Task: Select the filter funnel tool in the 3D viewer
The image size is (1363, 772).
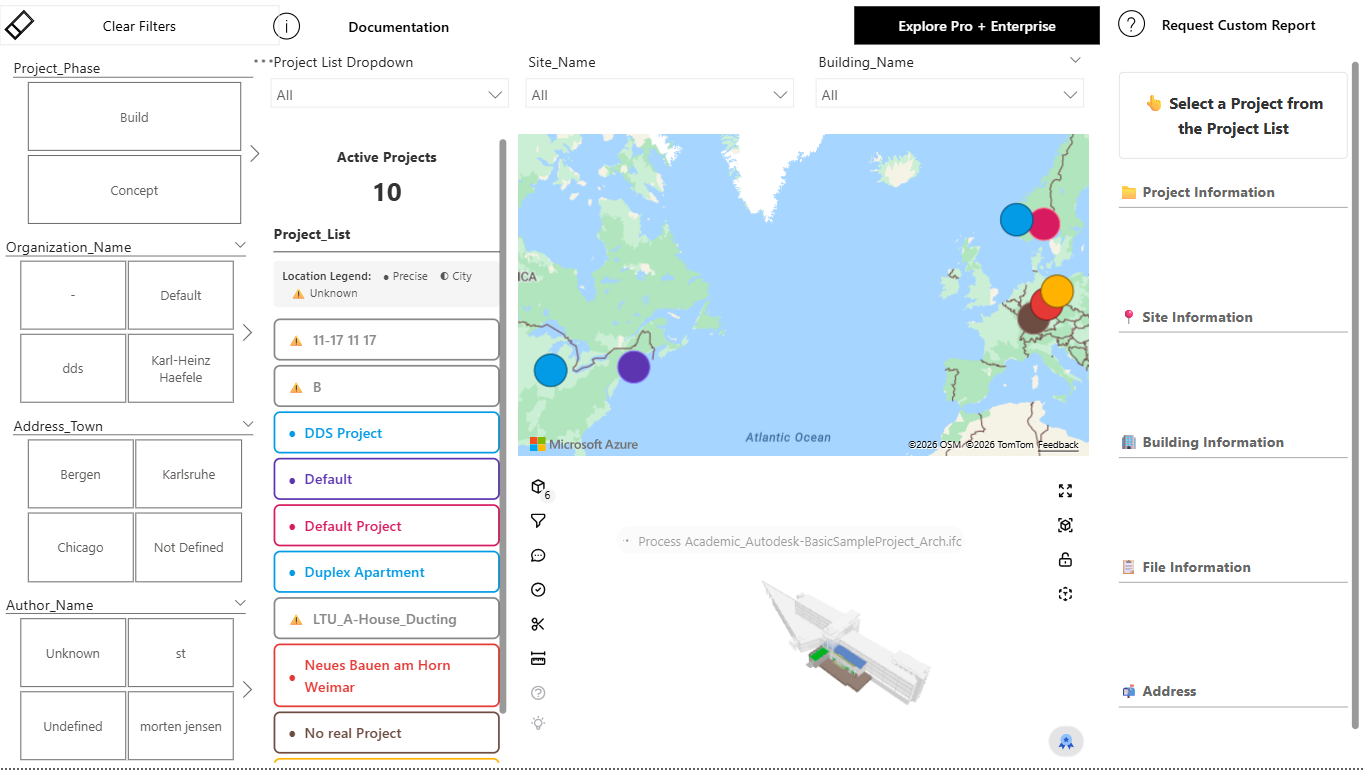Action: 537,520
